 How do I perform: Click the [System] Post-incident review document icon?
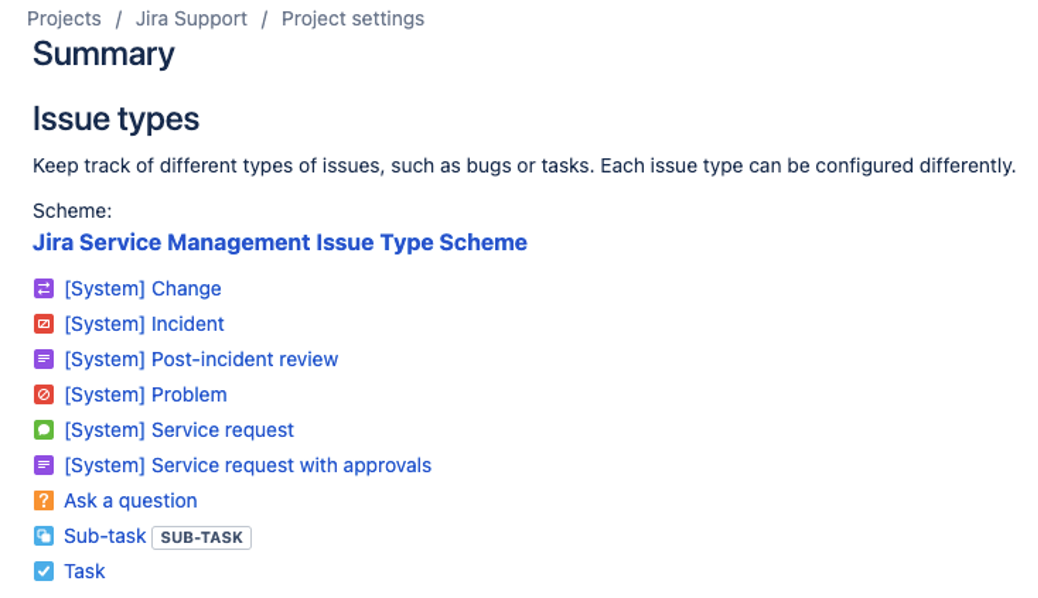tap(42, 359)
